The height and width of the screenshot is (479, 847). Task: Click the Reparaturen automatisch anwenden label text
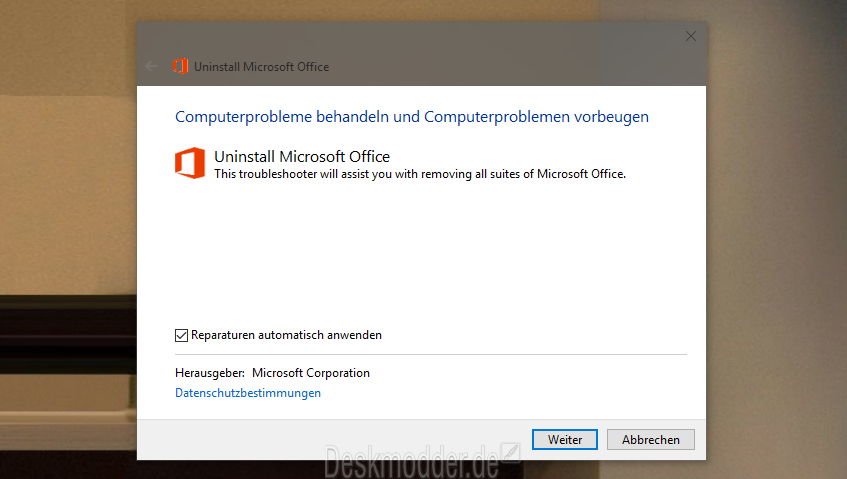point(286,335)
